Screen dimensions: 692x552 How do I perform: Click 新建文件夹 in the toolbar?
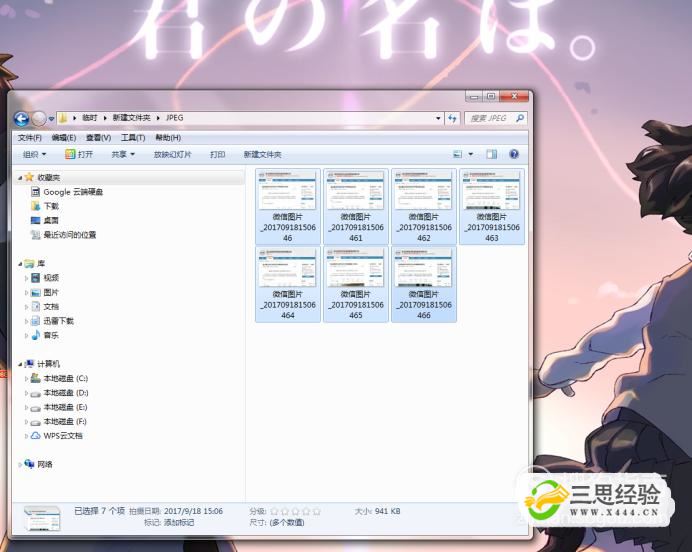[x=263, y=154]
